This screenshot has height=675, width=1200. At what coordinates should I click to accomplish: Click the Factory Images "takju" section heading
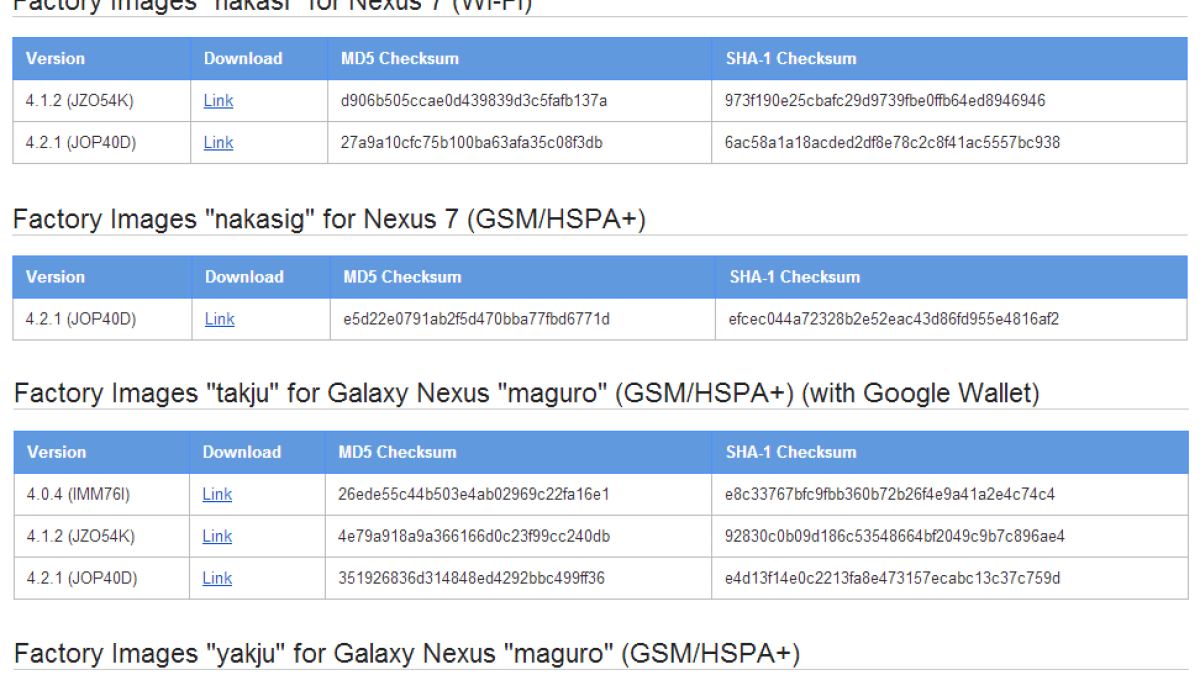(526, 394)
